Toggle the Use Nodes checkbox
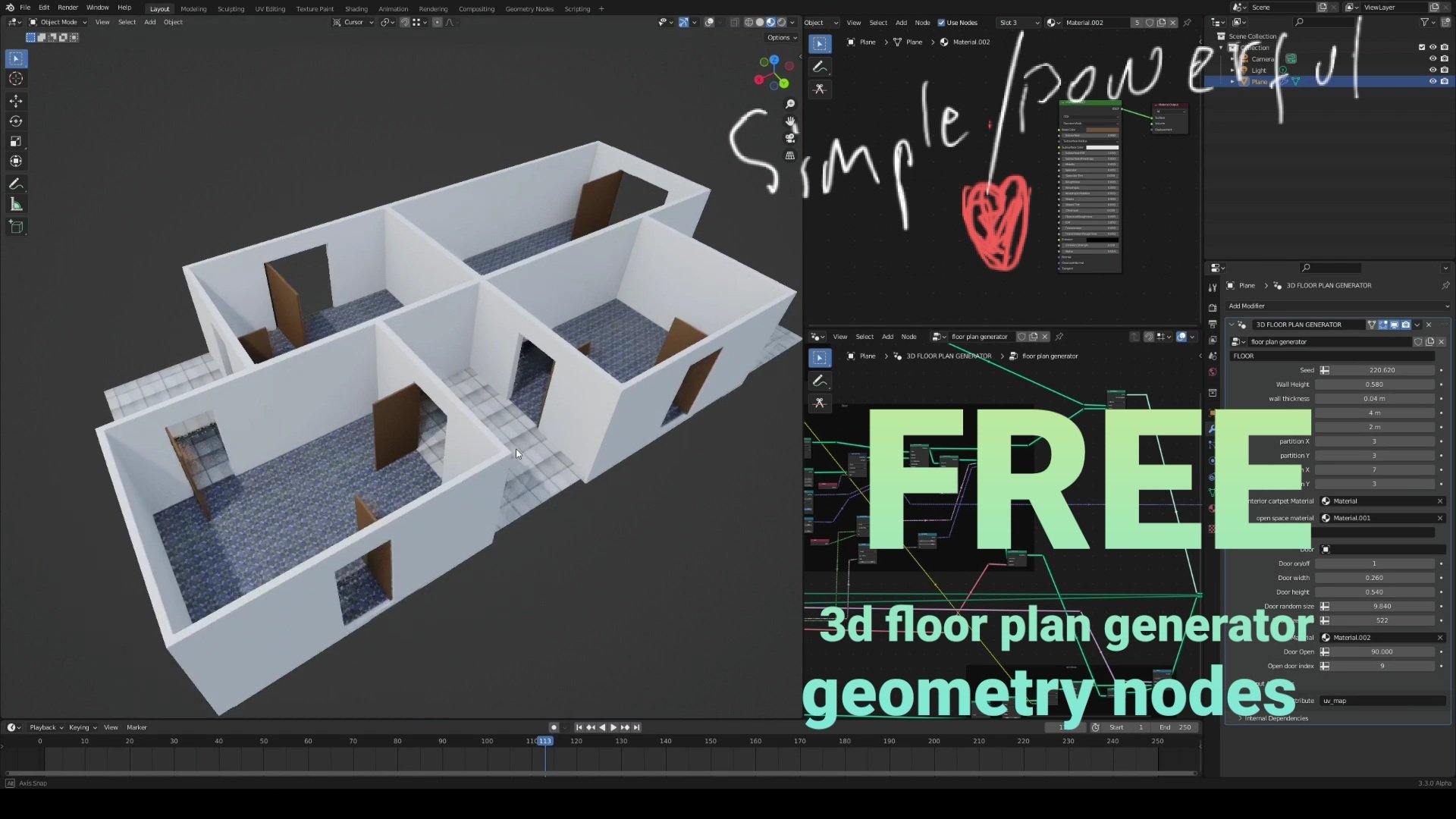This screenshot has width=1456, height=819. click(x=941, y=23)
